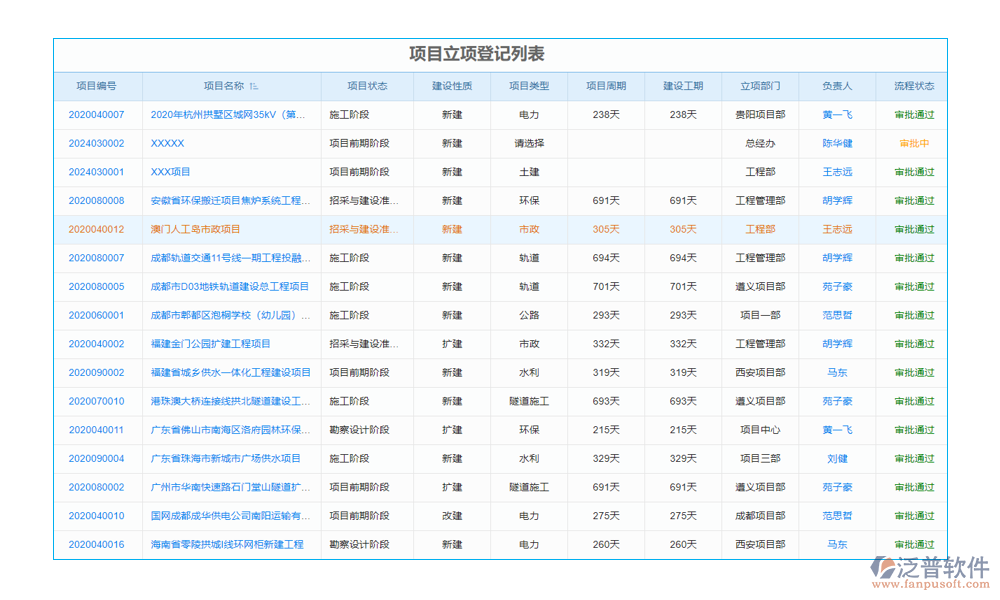Open project number 2020040007 link
The image size is (1000, 600).
[x=97, y=115]
